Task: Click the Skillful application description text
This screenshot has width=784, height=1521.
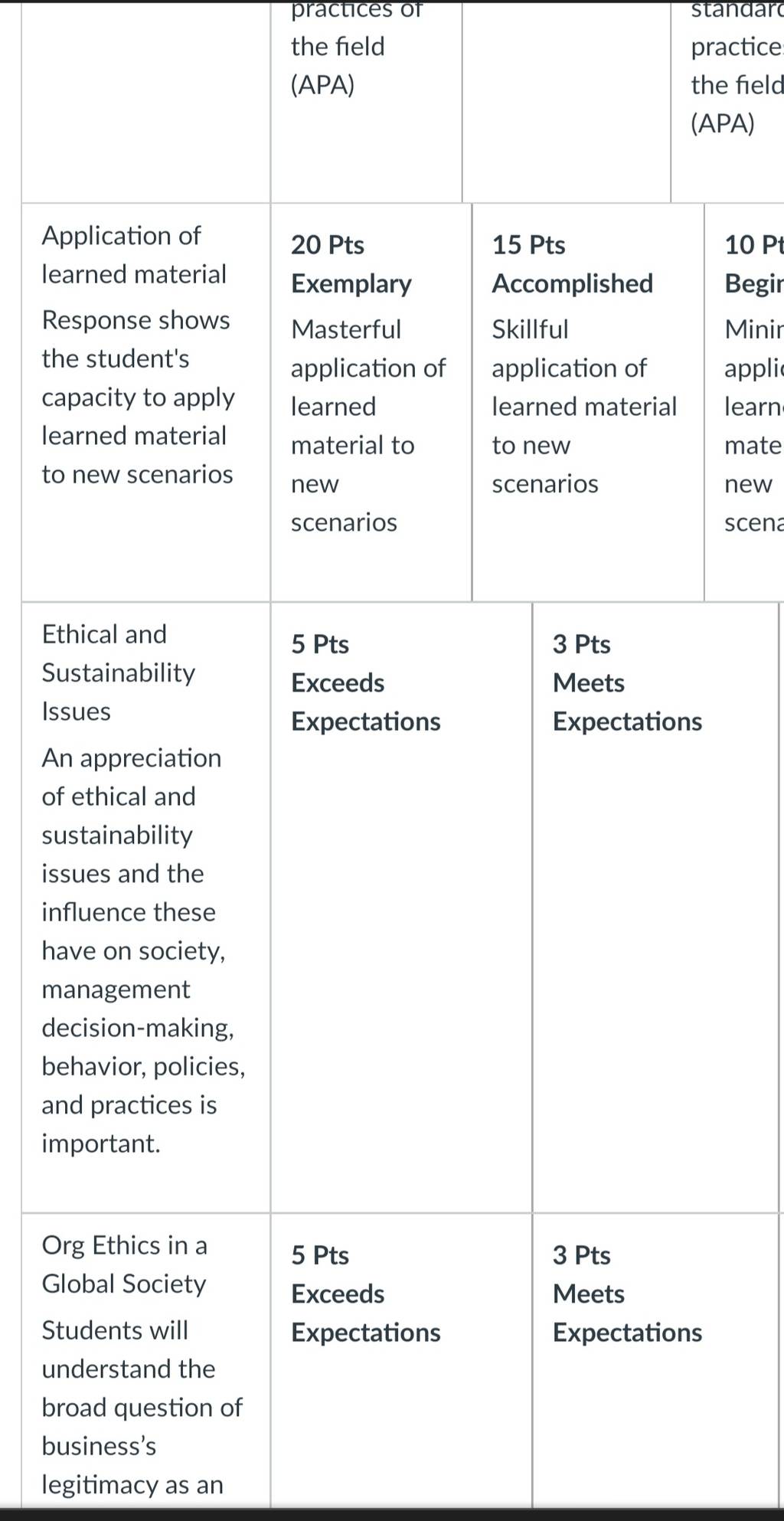Action: 584,407
